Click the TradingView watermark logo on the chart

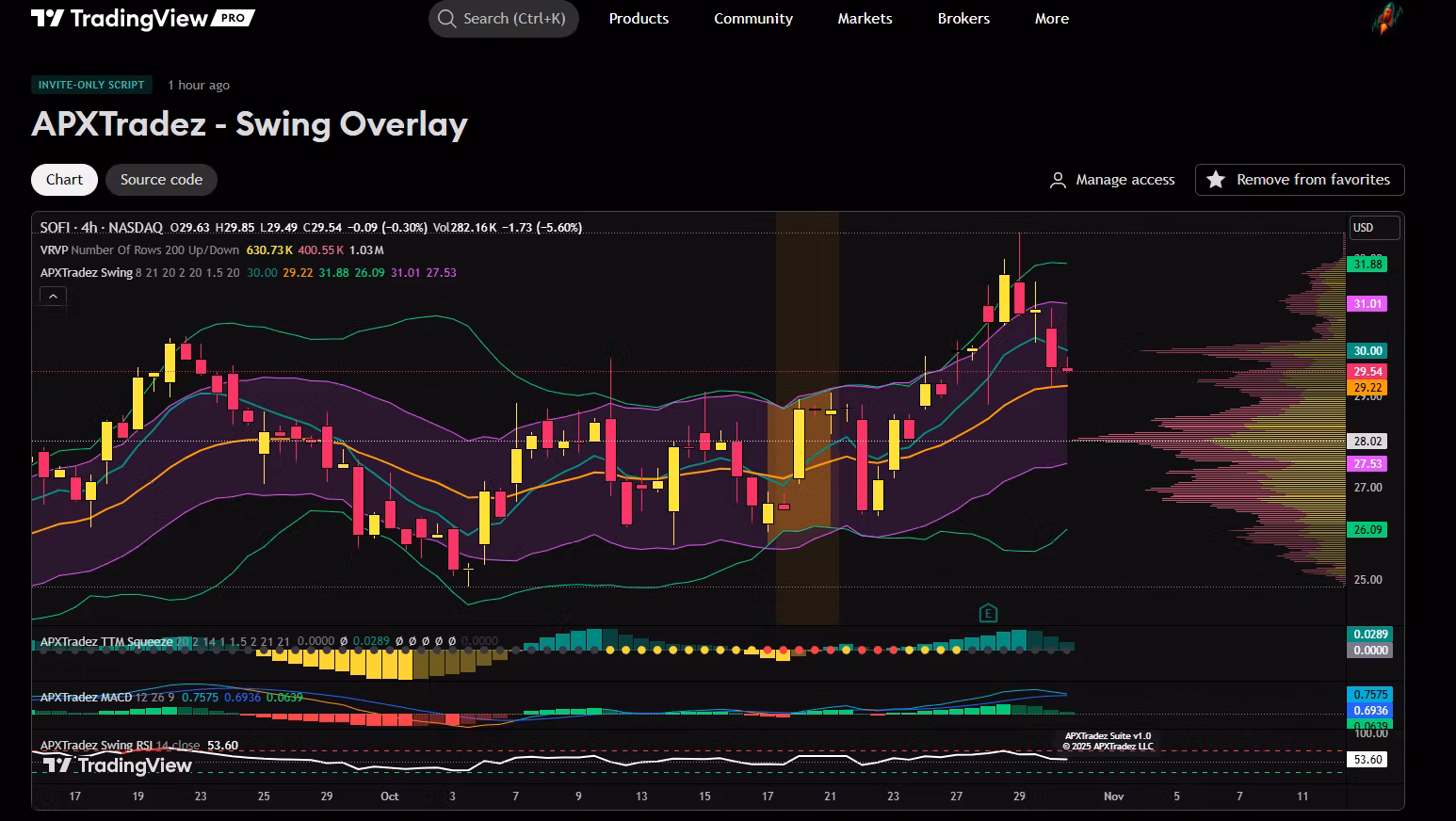118,765
